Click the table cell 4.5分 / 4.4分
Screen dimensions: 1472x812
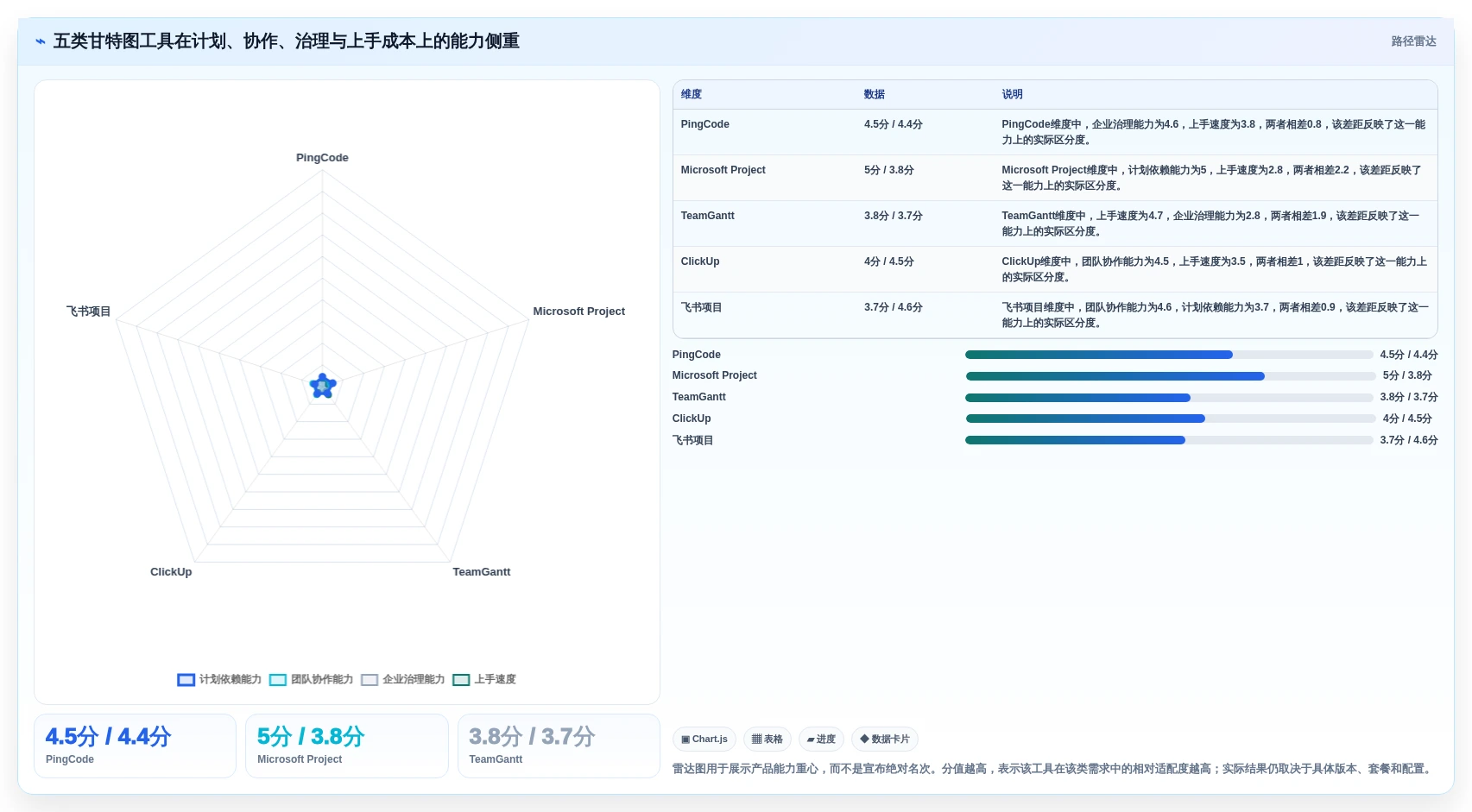893,124
